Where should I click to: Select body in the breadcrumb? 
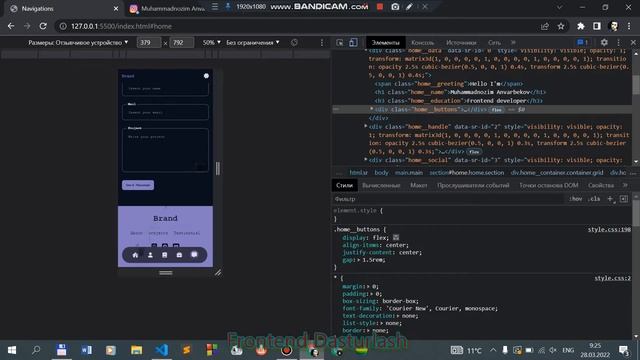coord(381,173)
